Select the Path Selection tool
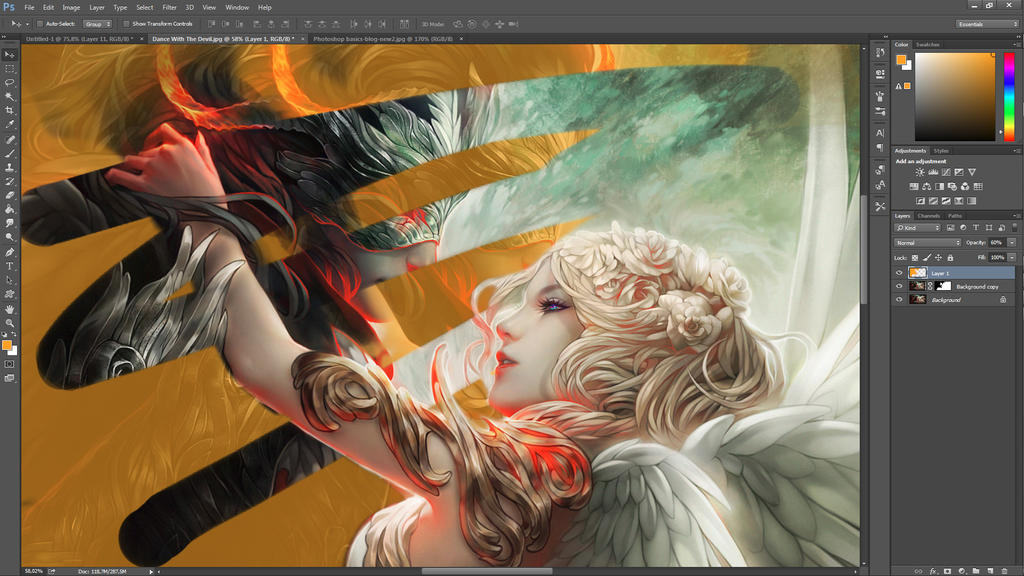Image resolution: width=1024 pixels, height=576 pixels. coord(9,280)
